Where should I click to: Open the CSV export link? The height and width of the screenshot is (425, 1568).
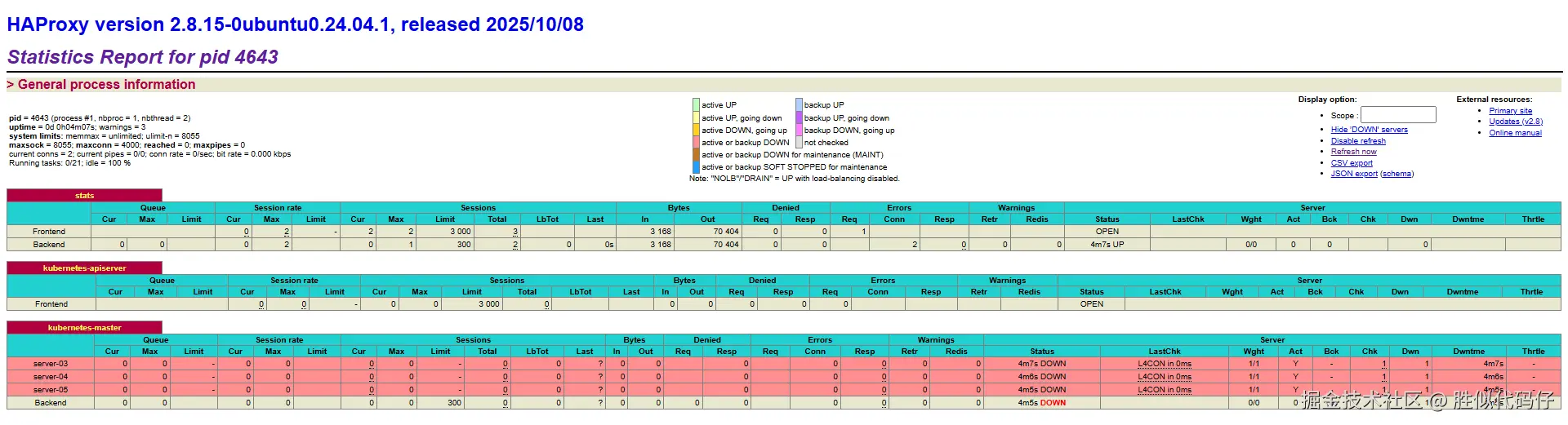[1352, 163]
